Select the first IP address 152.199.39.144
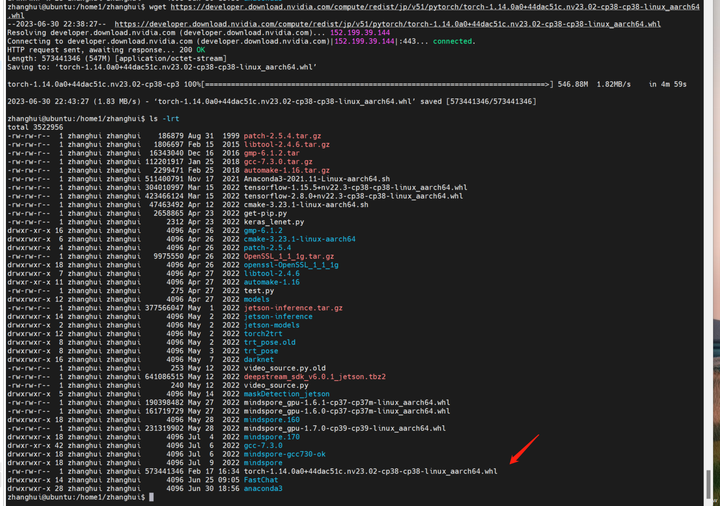This screenshot has width=720, height=506. pos(360,33)
